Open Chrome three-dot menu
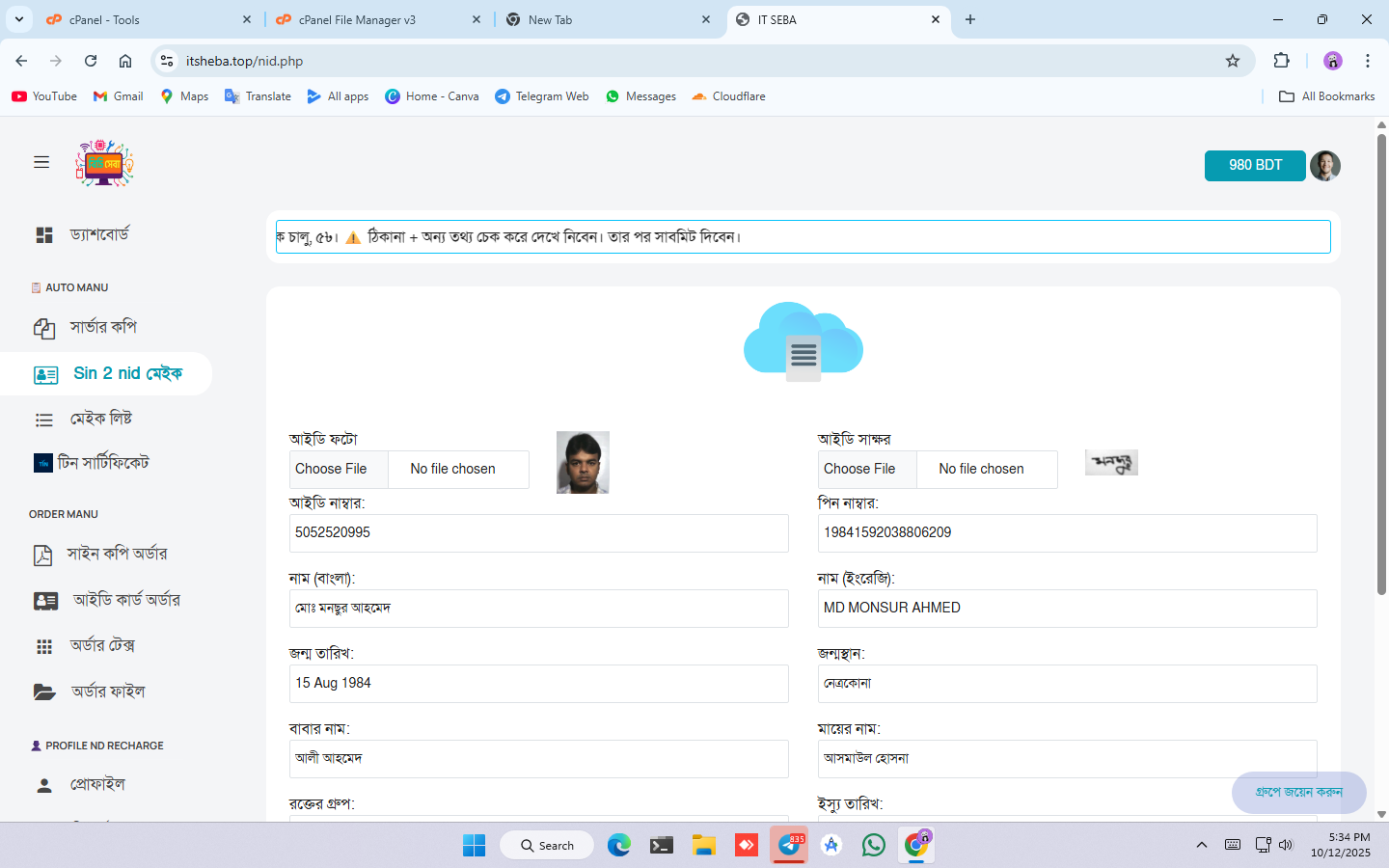Viewport: 1389px width, 868px height. coord(1367,61)
